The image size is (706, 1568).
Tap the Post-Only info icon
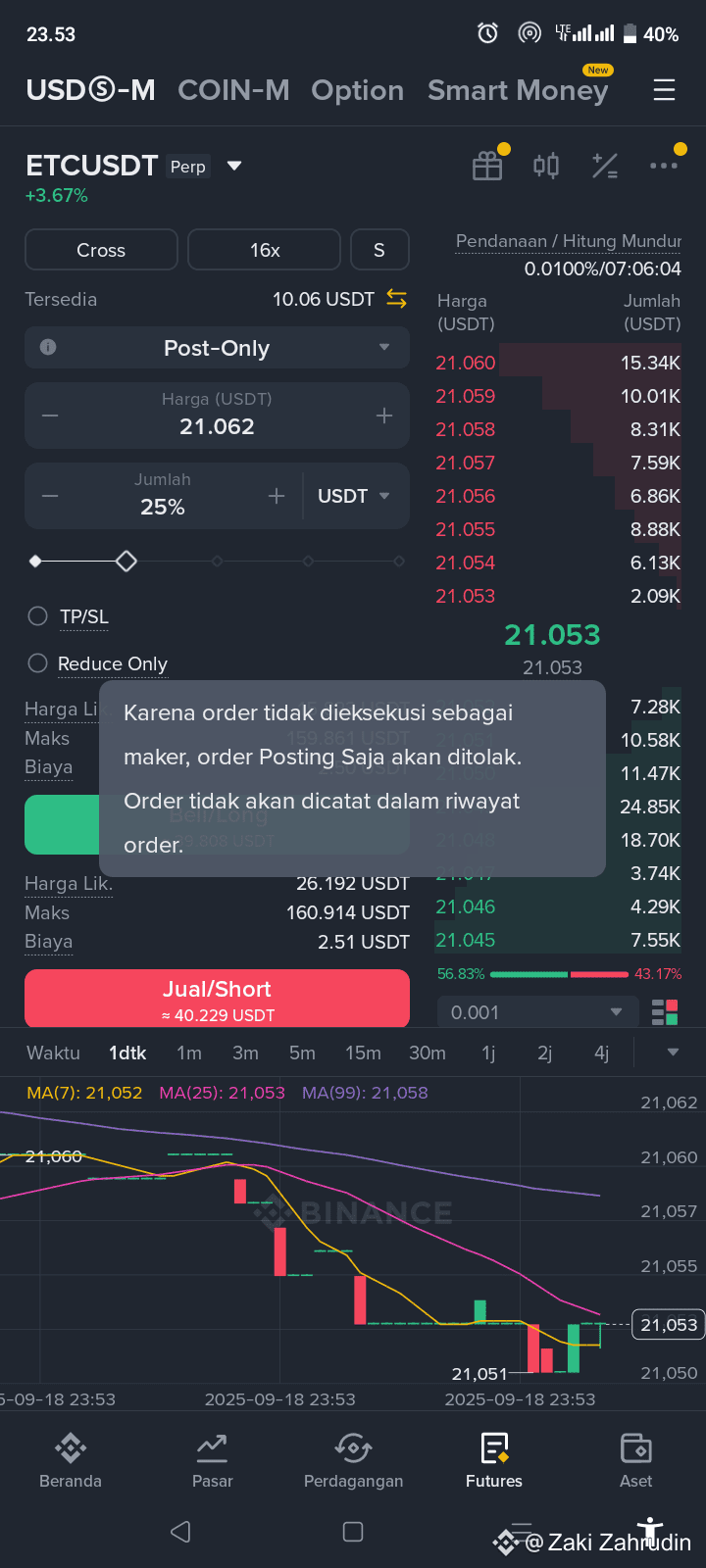tap(48, 348)
